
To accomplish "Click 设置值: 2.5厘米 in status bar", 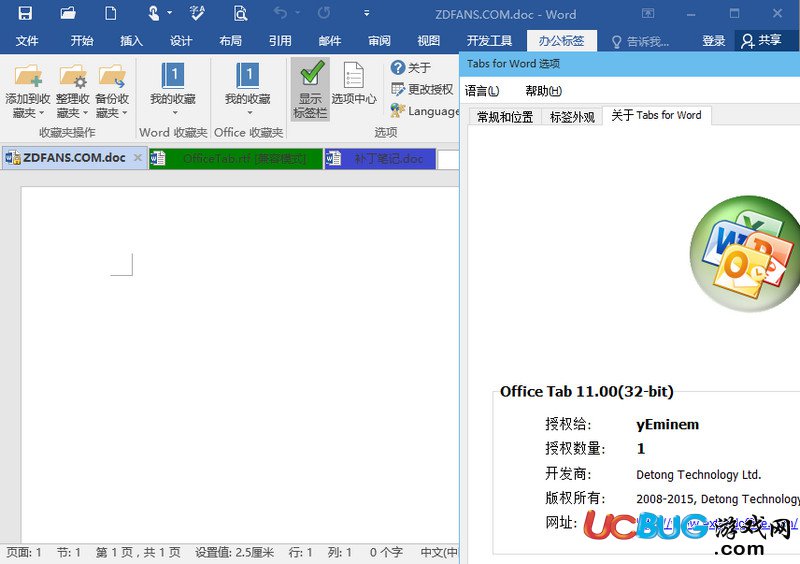I will pos(235,552).
